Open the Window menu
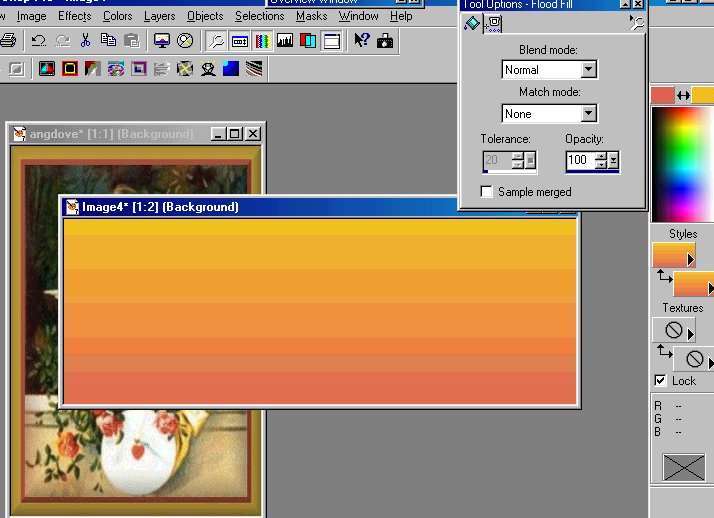 [358, 16]
